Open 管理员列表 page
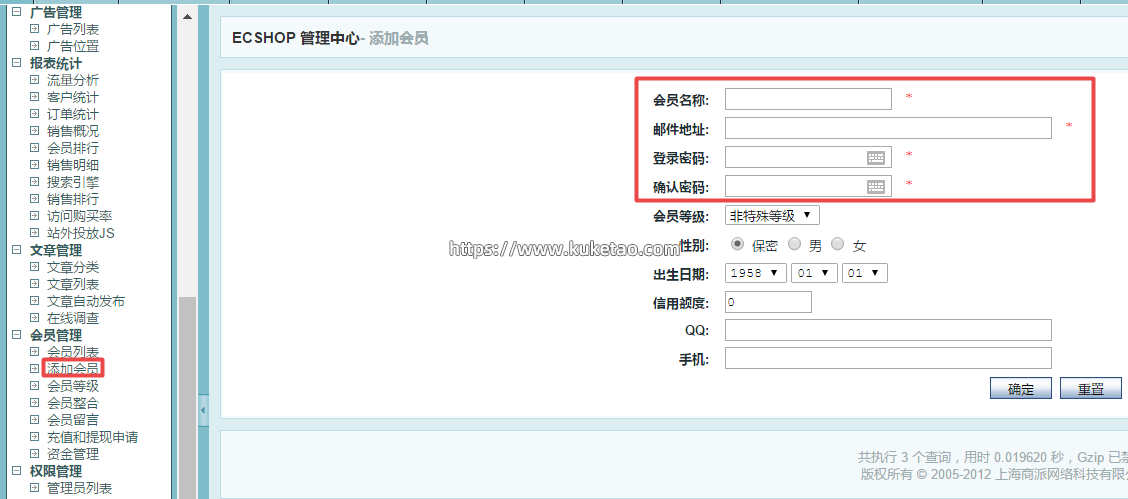 click(79, 489)
